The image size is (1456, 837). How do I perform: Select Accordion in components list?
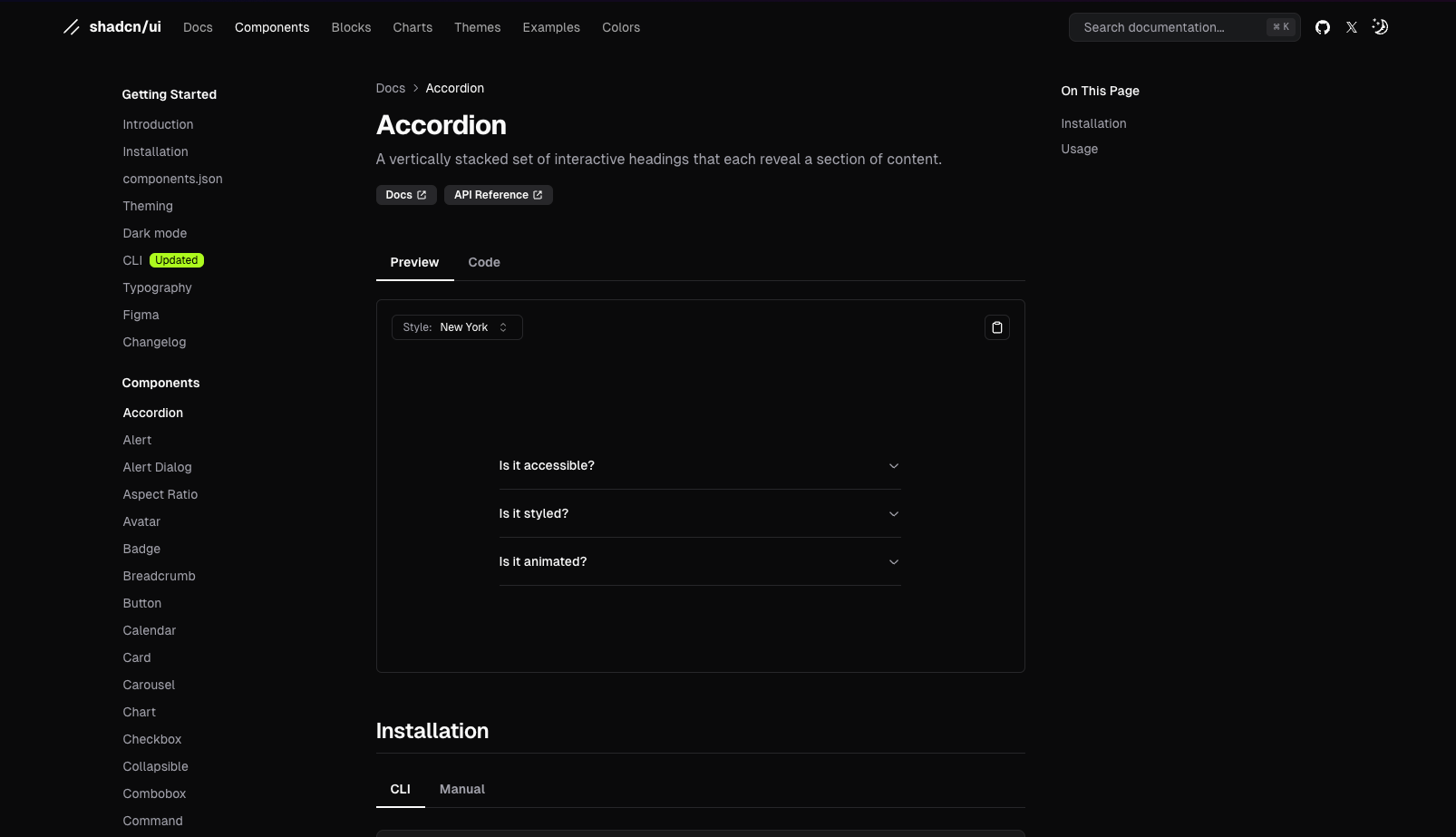pyautogui.click(x=152, y=413)
